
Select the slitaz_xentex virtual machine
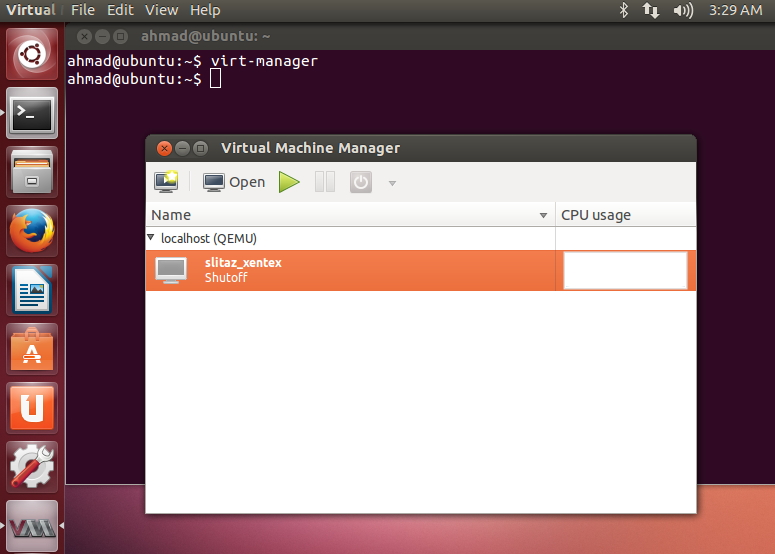click(x=243, y=270)
